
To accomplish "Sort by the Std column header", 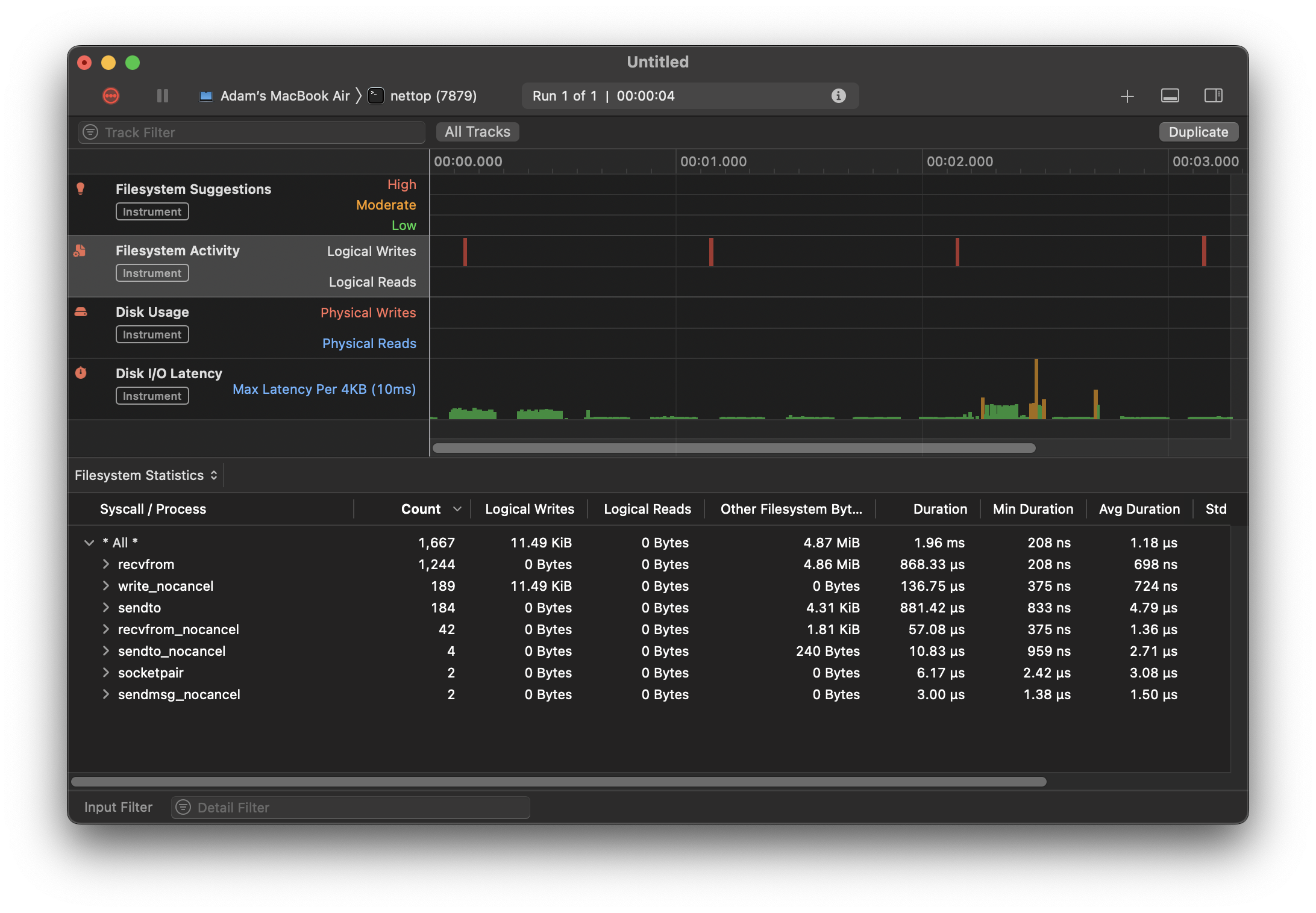I will (x=1215, y=509).
